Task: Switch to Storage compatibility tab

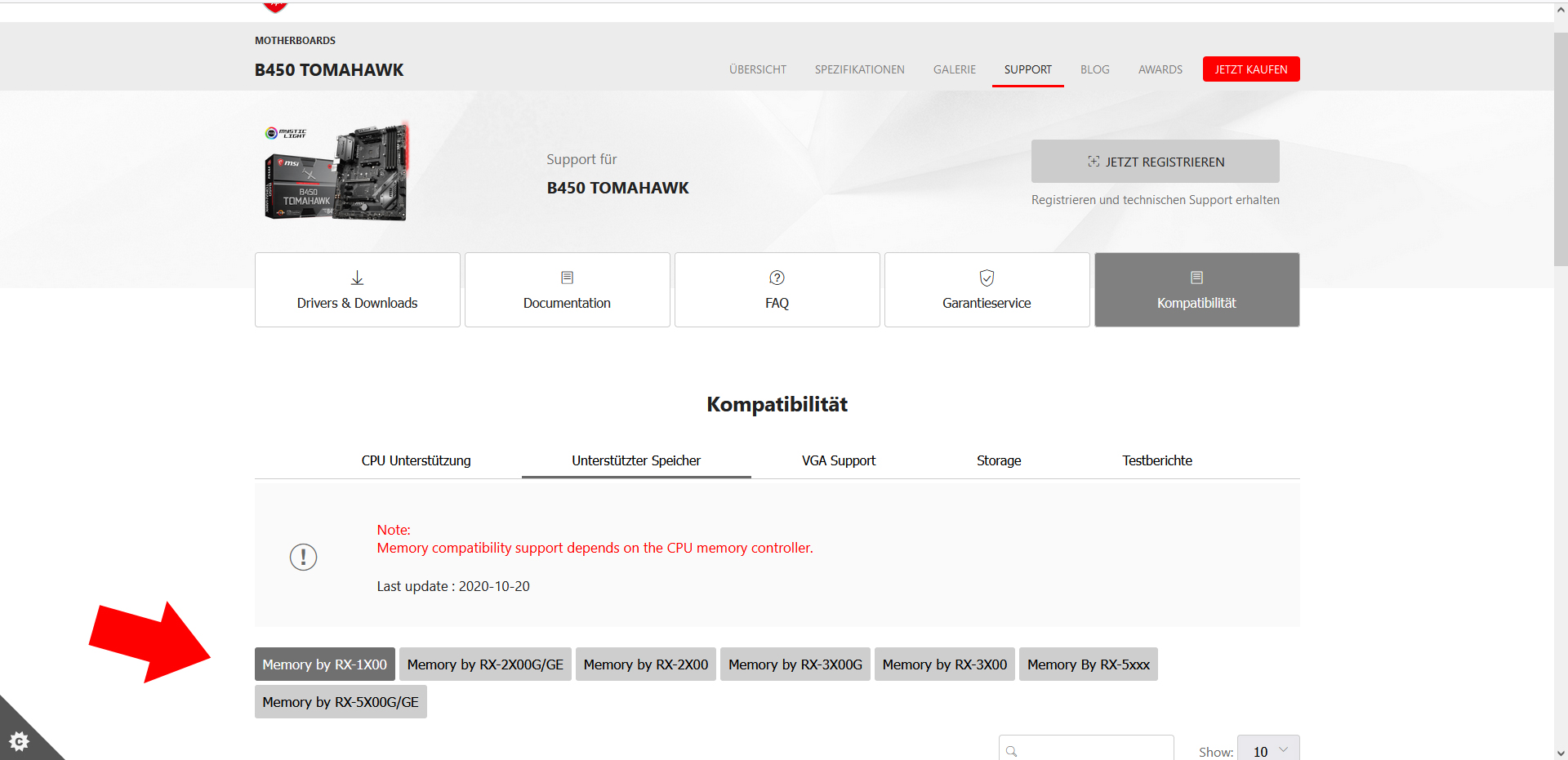Action: 999,460
